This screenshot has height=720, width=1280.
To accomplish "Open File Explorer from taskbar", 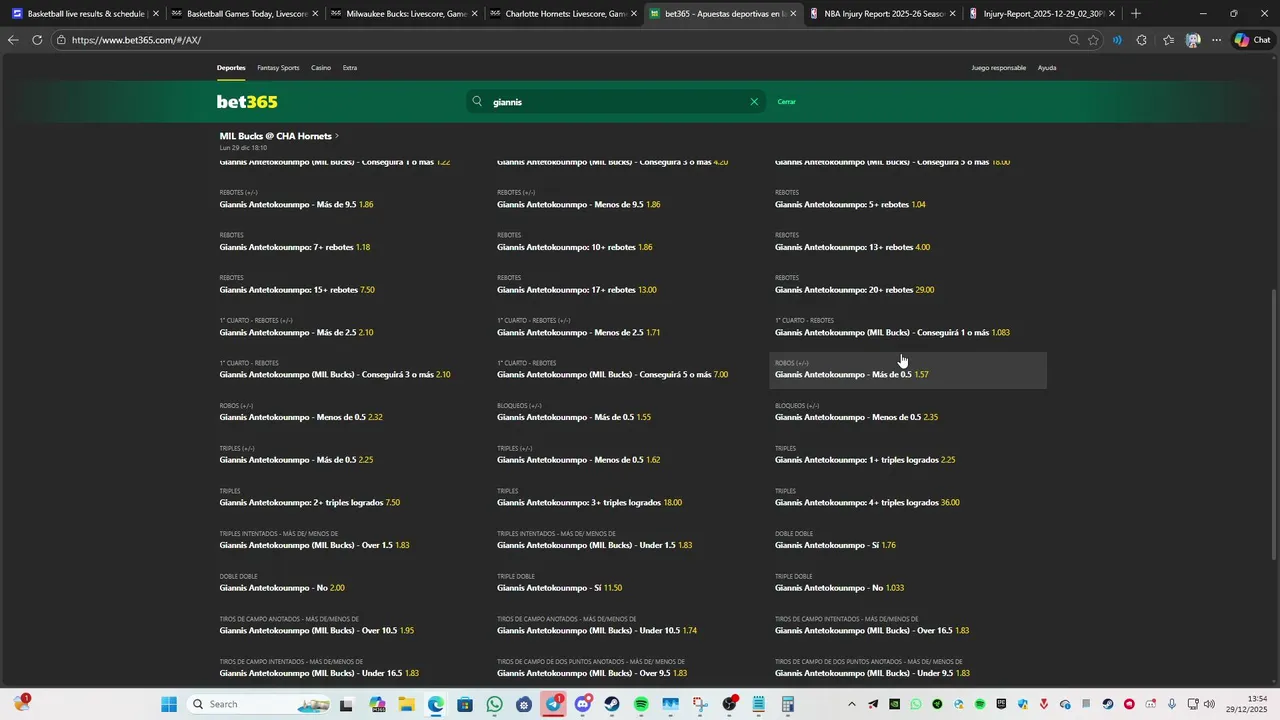I will click(407, 704).
